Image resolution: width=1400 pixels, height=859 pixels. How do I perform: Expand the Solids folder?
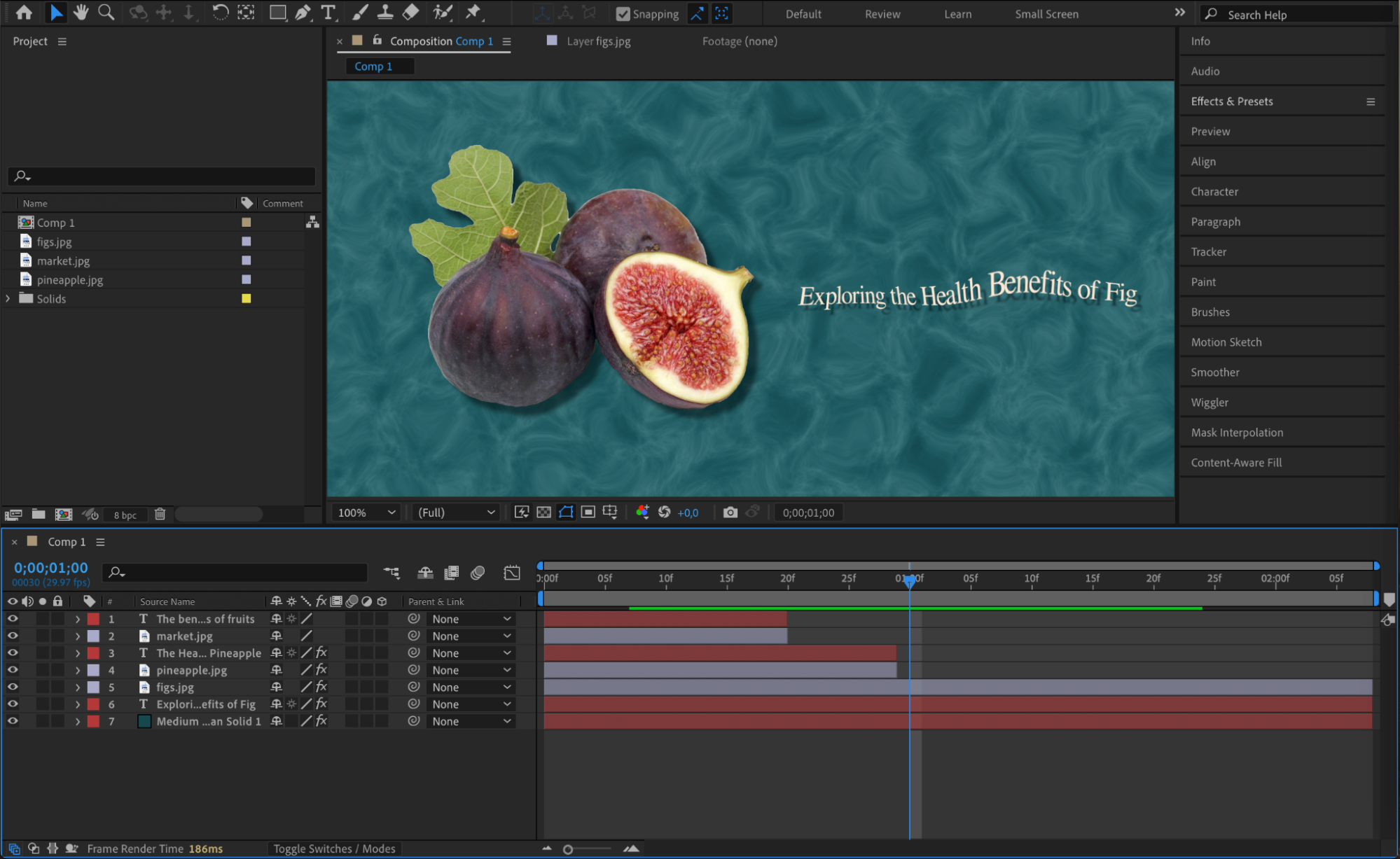[8, 298]
